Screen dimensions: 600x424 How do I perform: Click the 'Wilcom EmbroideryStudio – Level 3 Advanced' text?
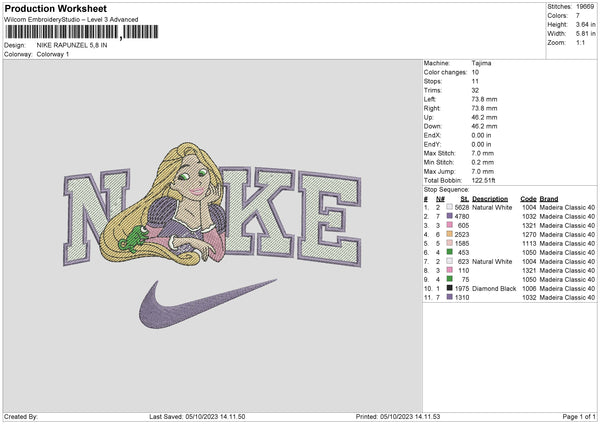pyautogui.click(x=71, y=20)
